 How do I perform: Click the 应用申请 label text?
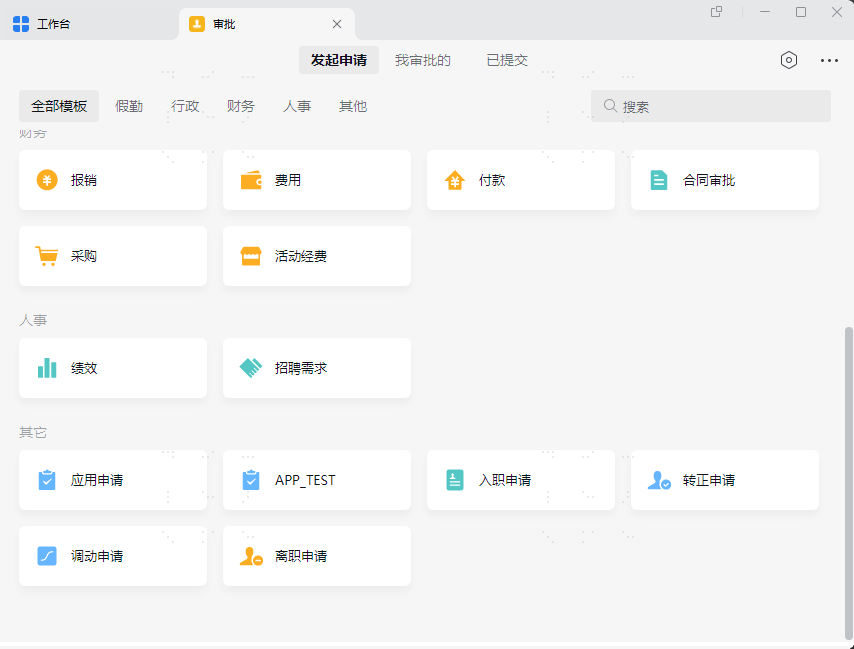click(97, 480)
